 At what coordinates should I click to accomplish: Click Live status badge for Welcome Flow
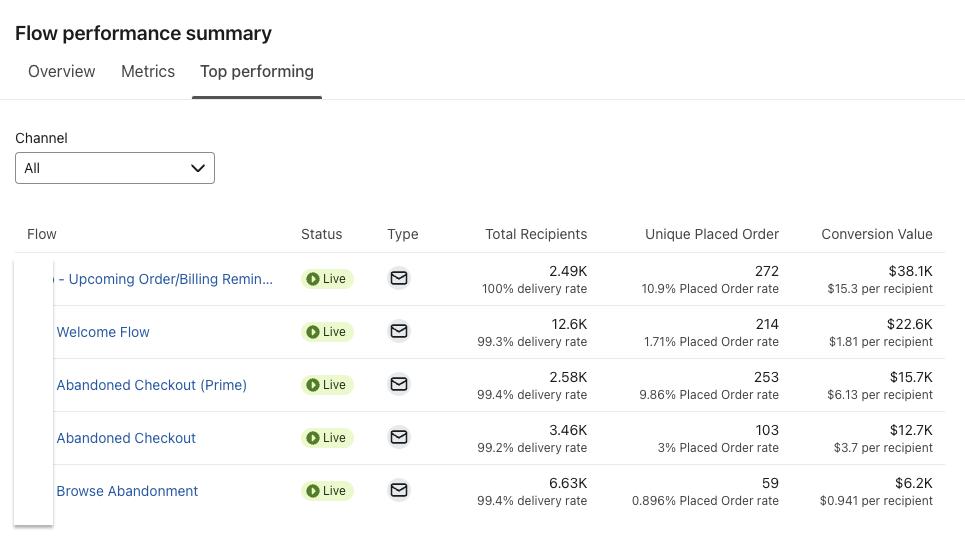(x=327, y=331)
